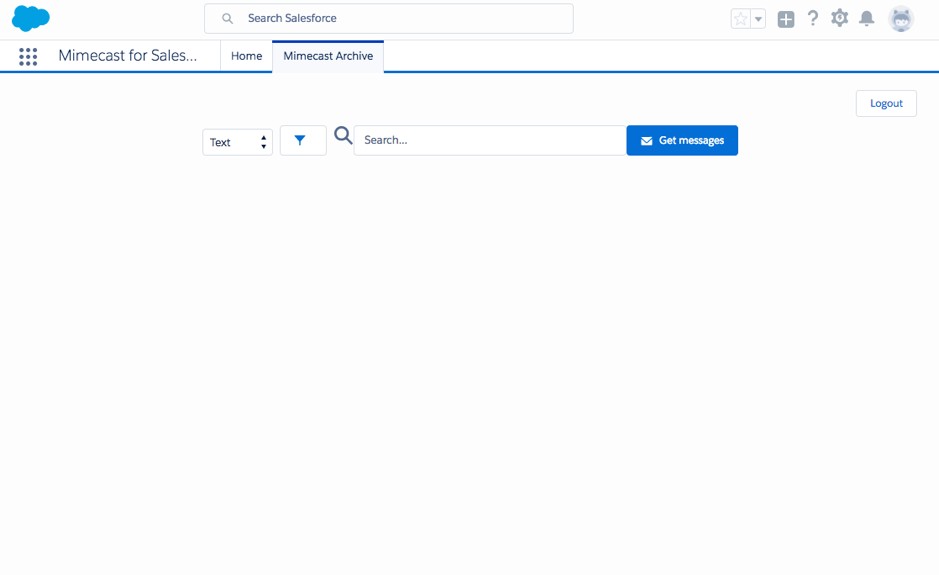Click the Logout button
This screenshot has width=939, height=575.
tap(886, 104)
